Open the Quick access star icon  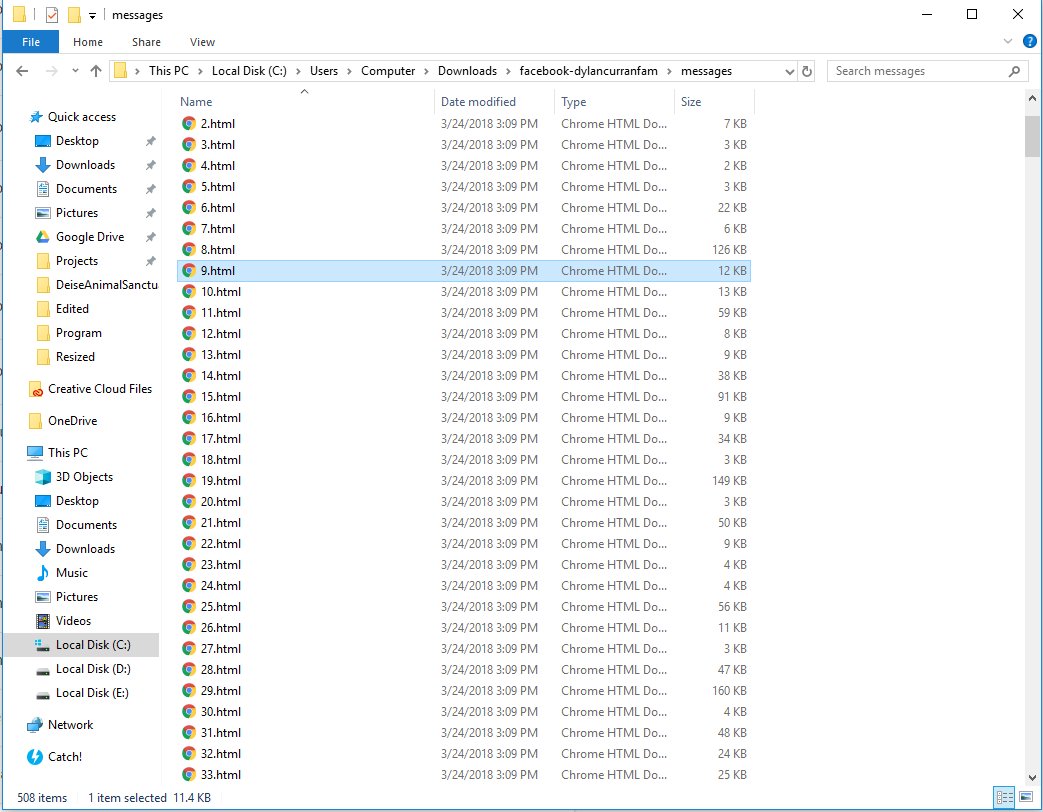pos(36,117)
